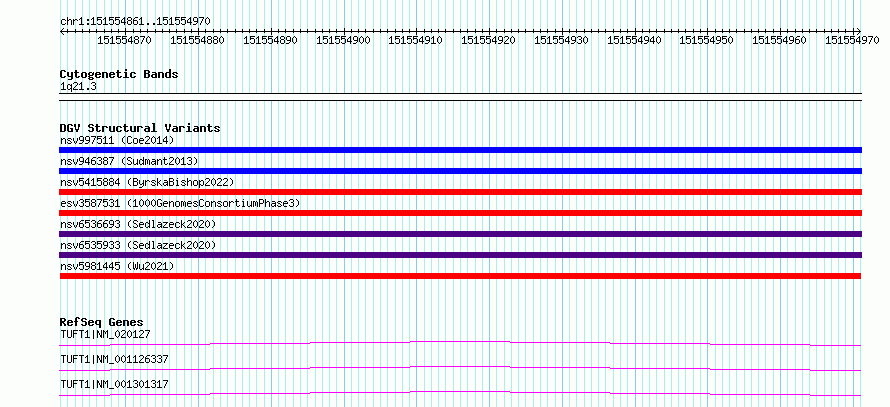The height and width of the screenshot is (407, 890).
Task: Open transcript TUFT1|NM_020127 label
Action: 105,334
